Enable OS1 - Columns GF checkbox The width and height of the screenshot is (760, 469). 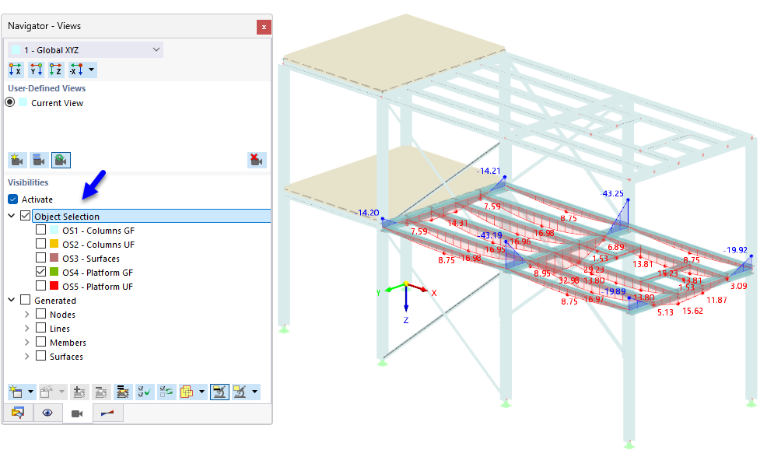[x=41, y=230]
